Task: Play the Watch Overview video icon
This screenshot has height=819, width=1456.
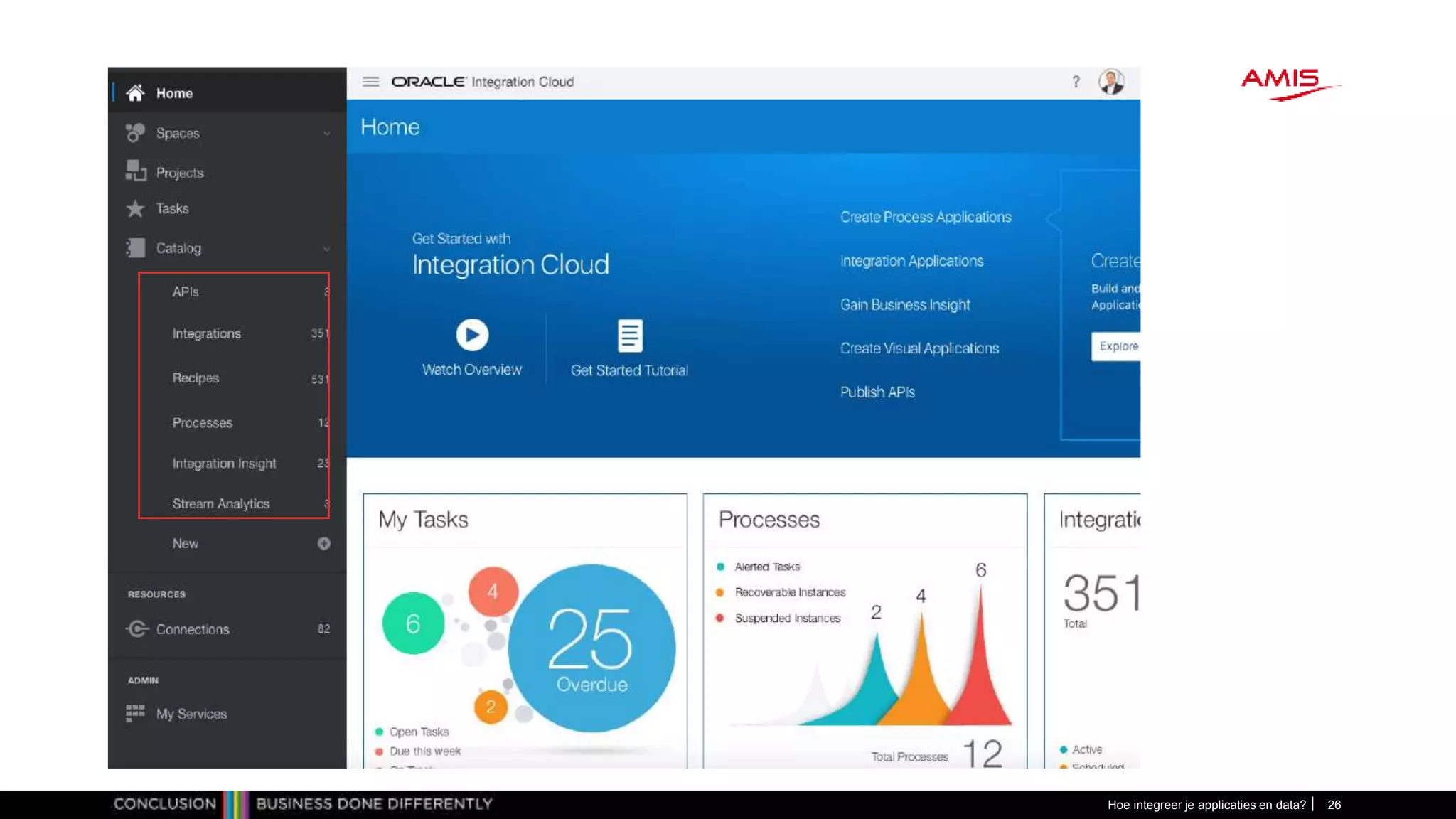Action: (472, 335)
